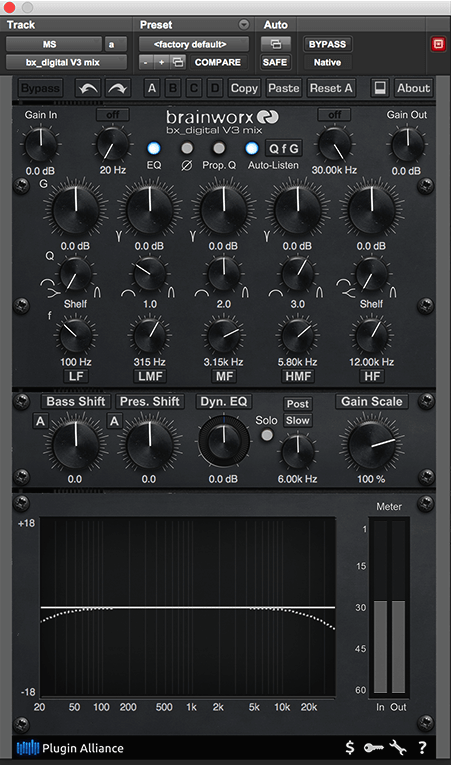Open the About button
451x765 pixels.
point(413,88)
